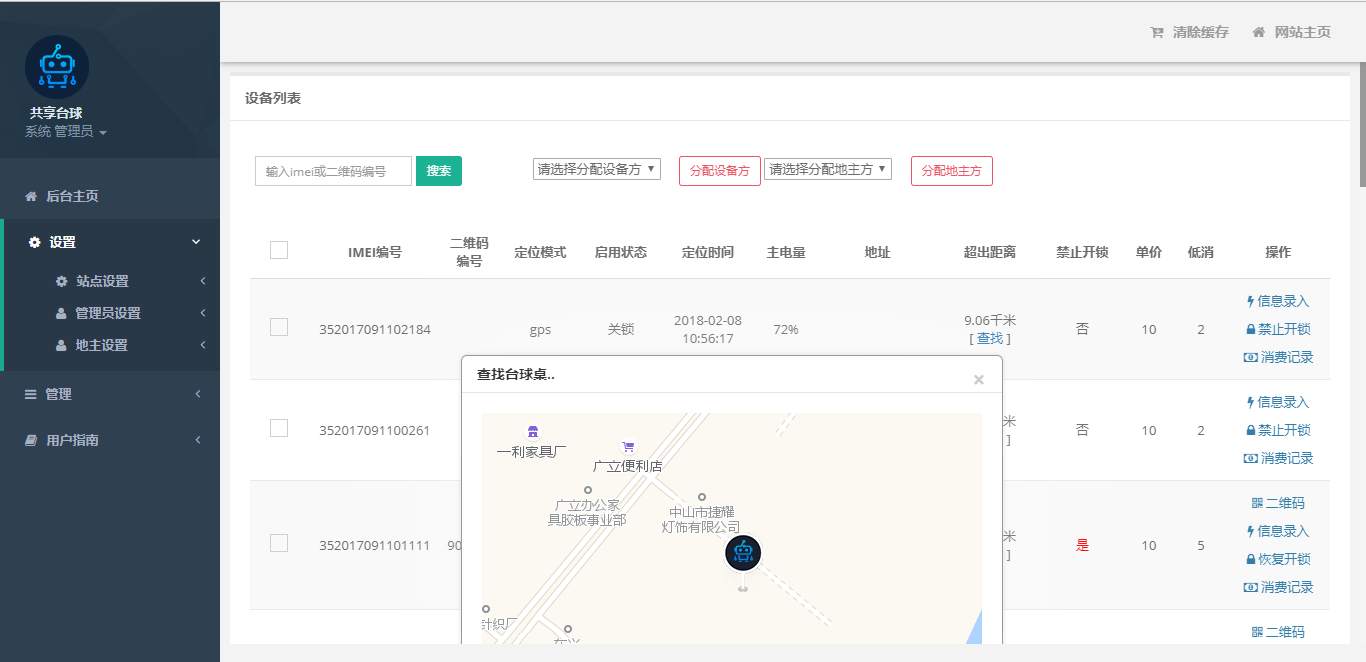Image resolution: width=1366 pixels, height=662 pixels.
Task: Click the 分配设备方 button
Action: click(720, 171)
